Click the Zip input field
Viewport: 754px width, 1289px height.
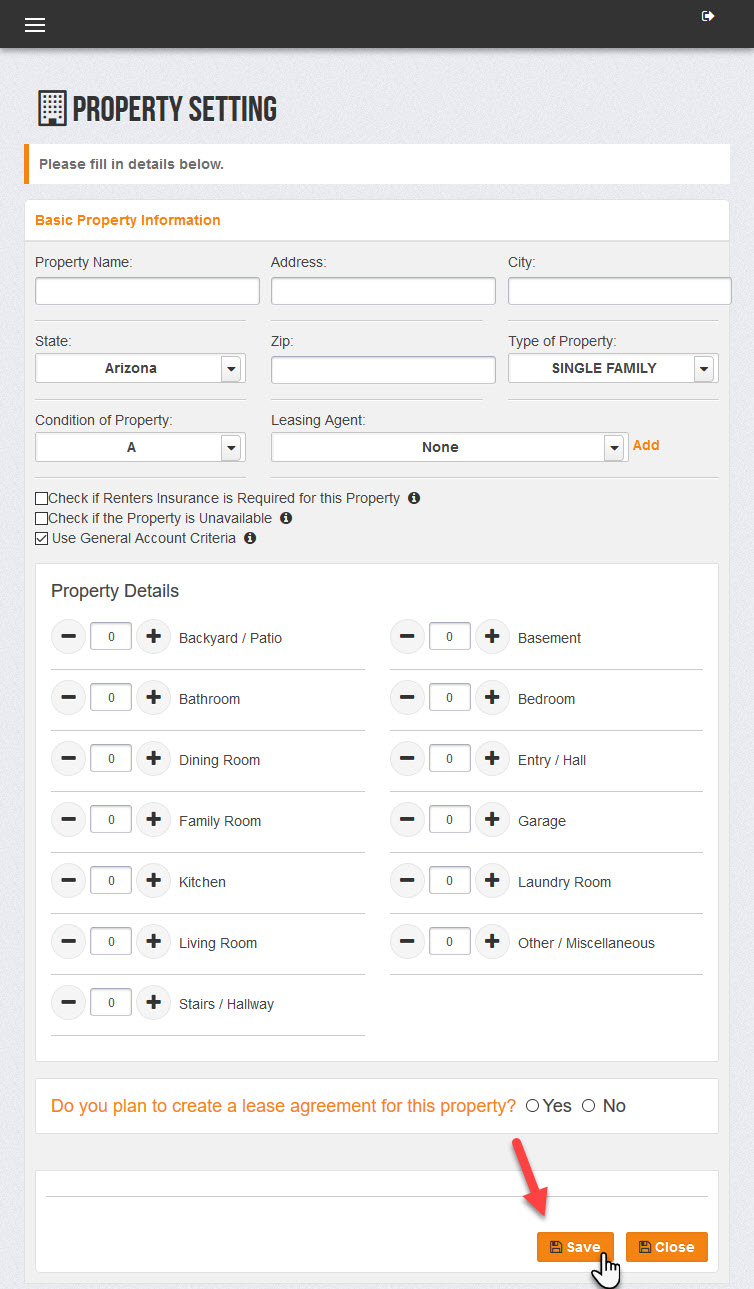383,370
